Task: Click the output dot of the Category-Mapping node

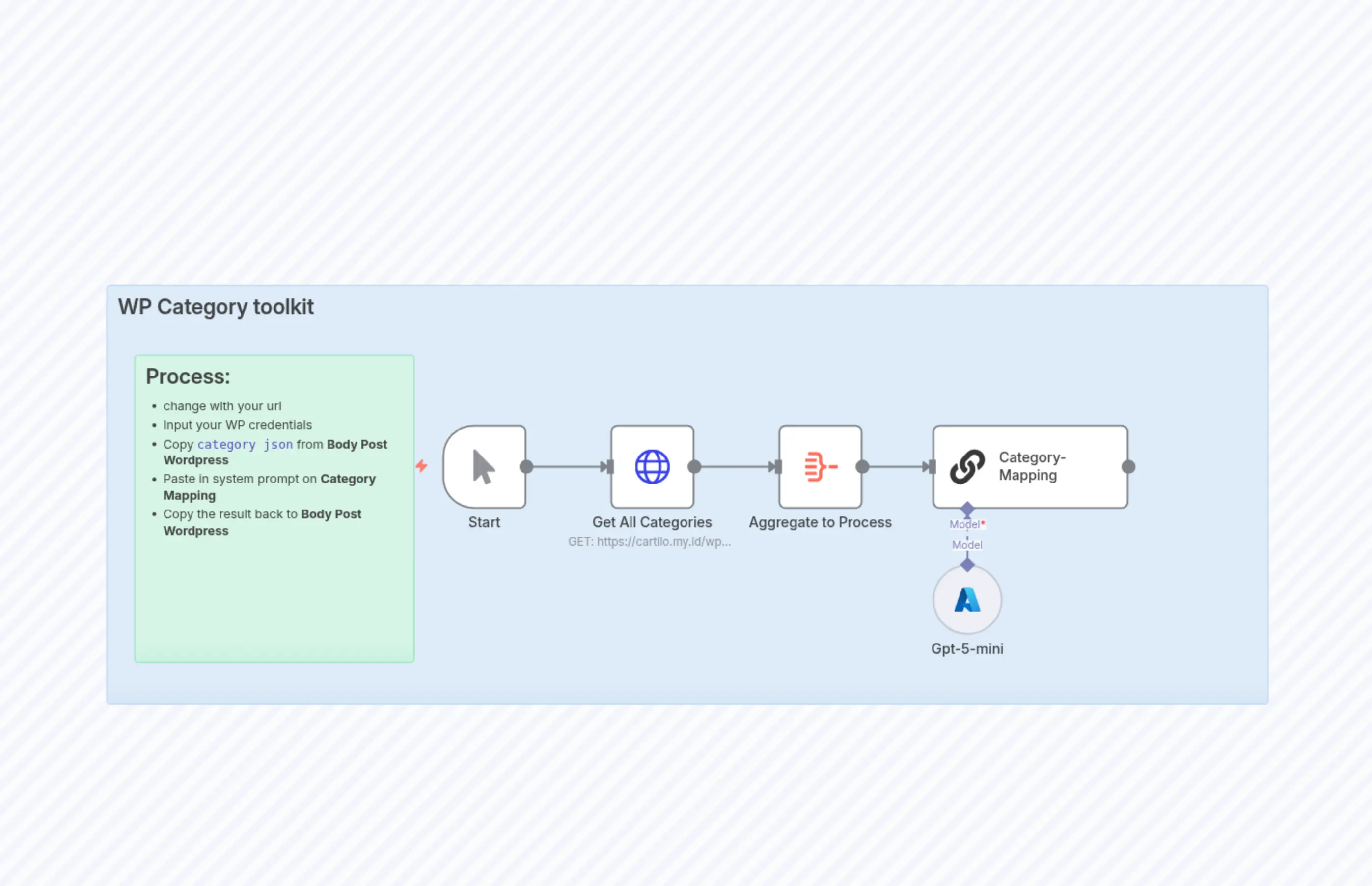Action: (1127, 467)
